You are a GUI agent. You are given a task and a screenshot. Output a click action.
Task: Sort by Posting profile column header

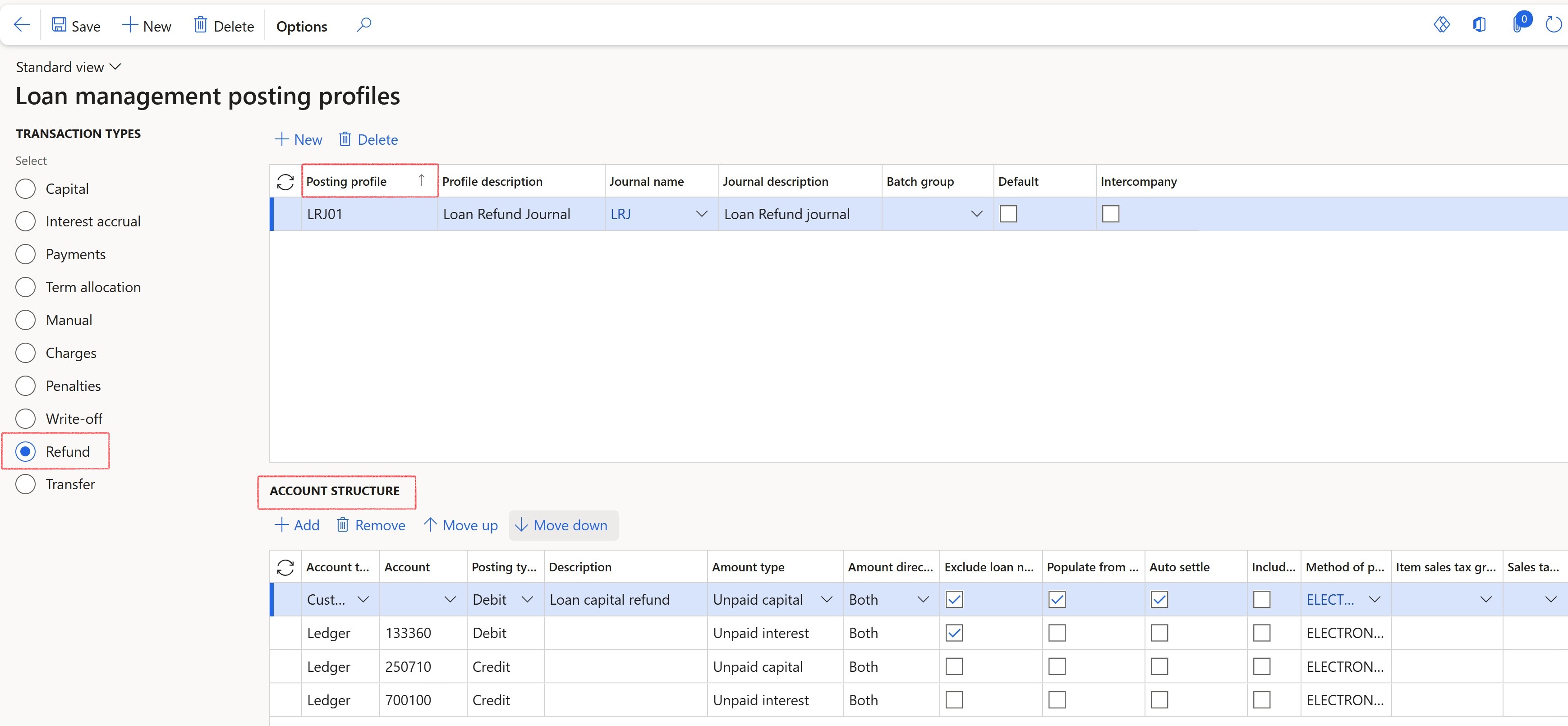click(369, 181)
